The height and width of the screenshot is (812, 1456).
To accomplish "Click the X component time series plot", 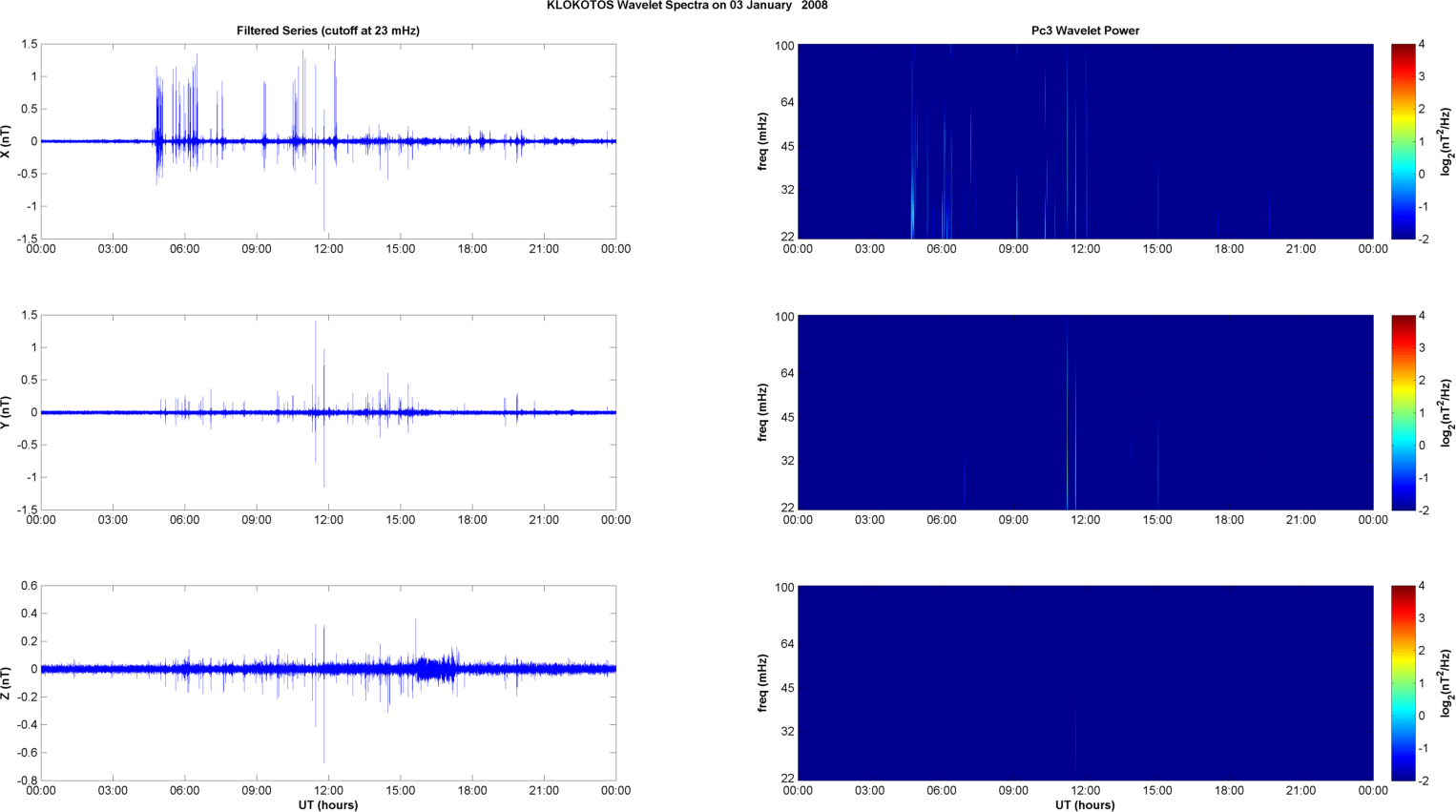I will pyautogui.click(x=328, y=141).
